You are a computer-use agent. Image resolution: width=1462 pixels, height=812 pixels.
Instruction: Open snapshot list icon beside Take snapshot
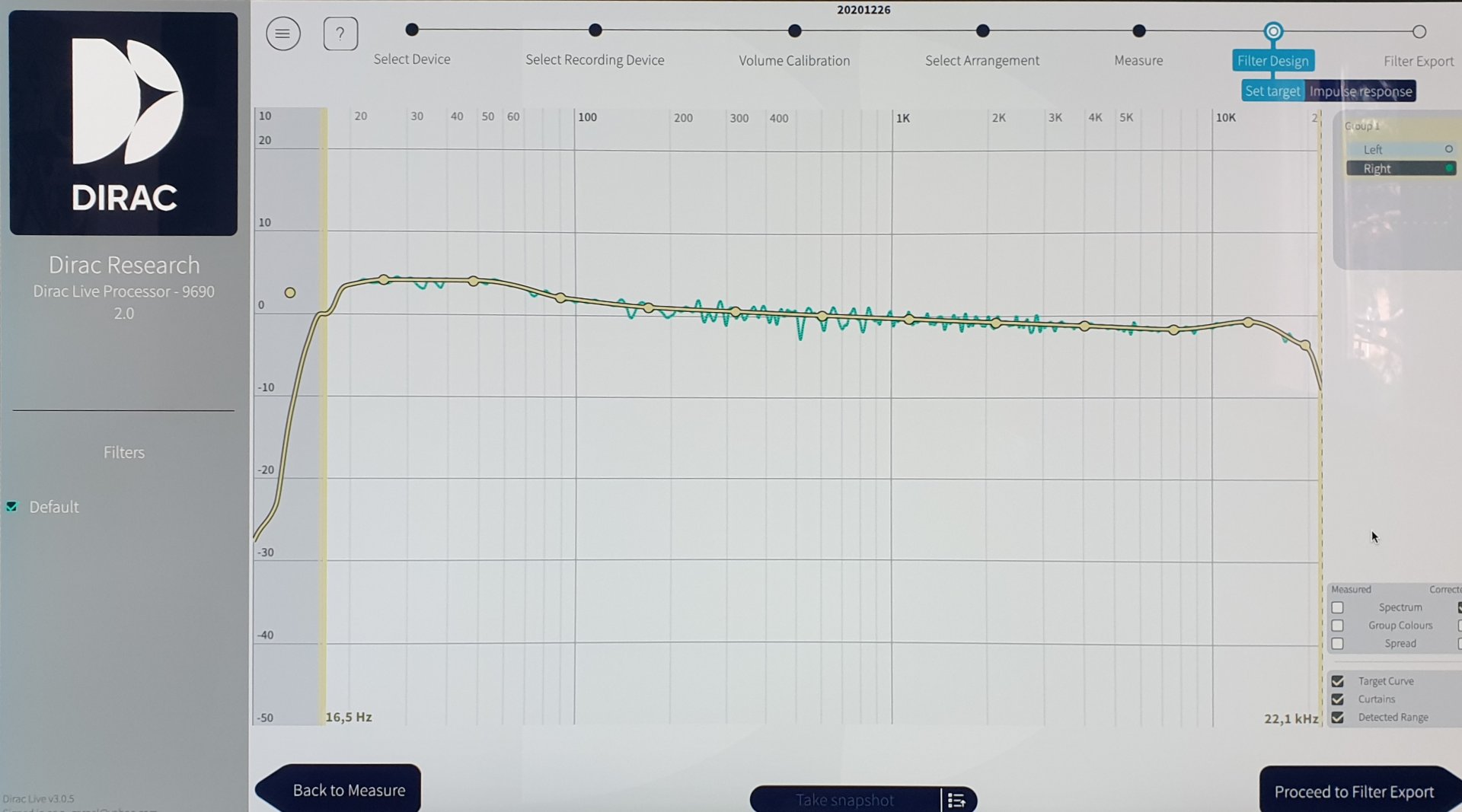pyautogui.click(x=956, y=800)
